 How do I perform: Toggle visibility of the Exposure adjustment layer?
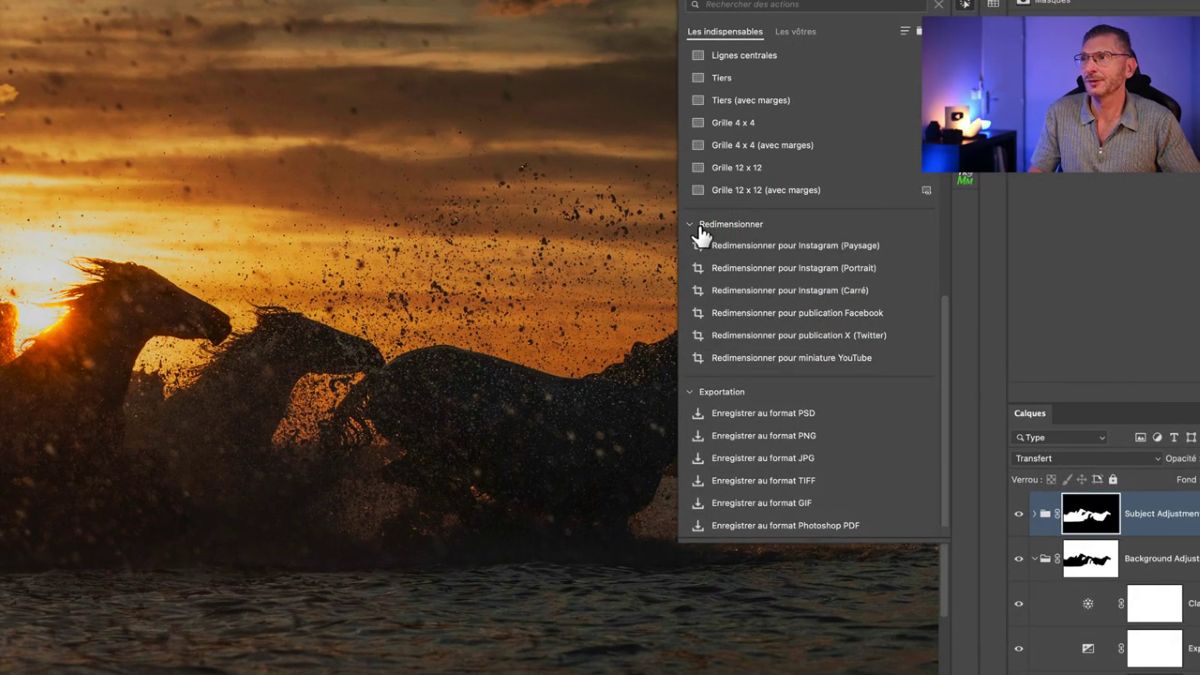[x=1019, y=649]
